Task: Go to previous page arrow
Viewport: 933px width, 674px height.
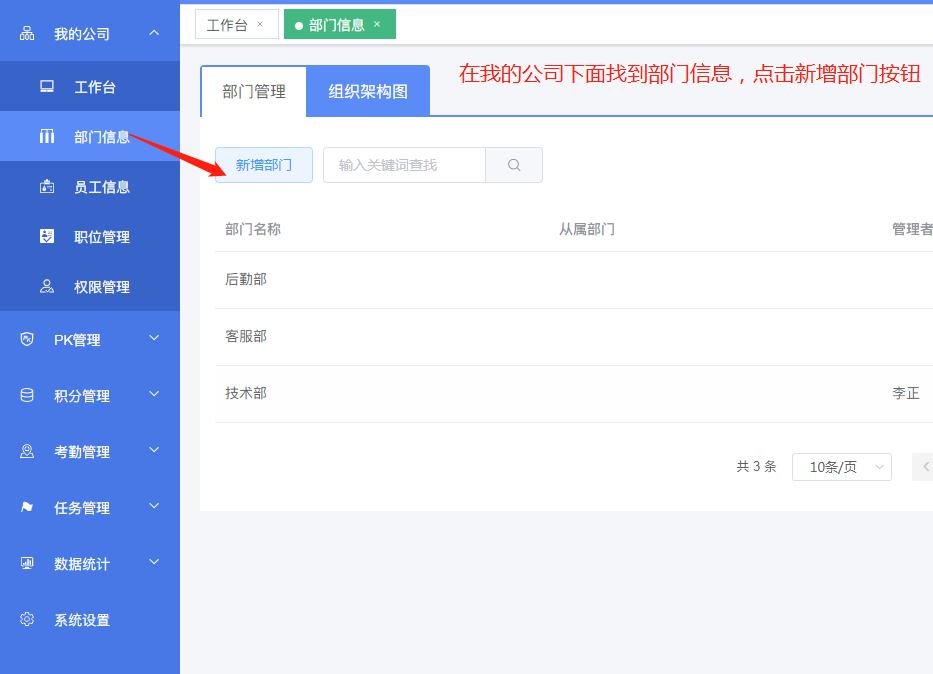Action: pyautogui.click(x=925, y=467)
